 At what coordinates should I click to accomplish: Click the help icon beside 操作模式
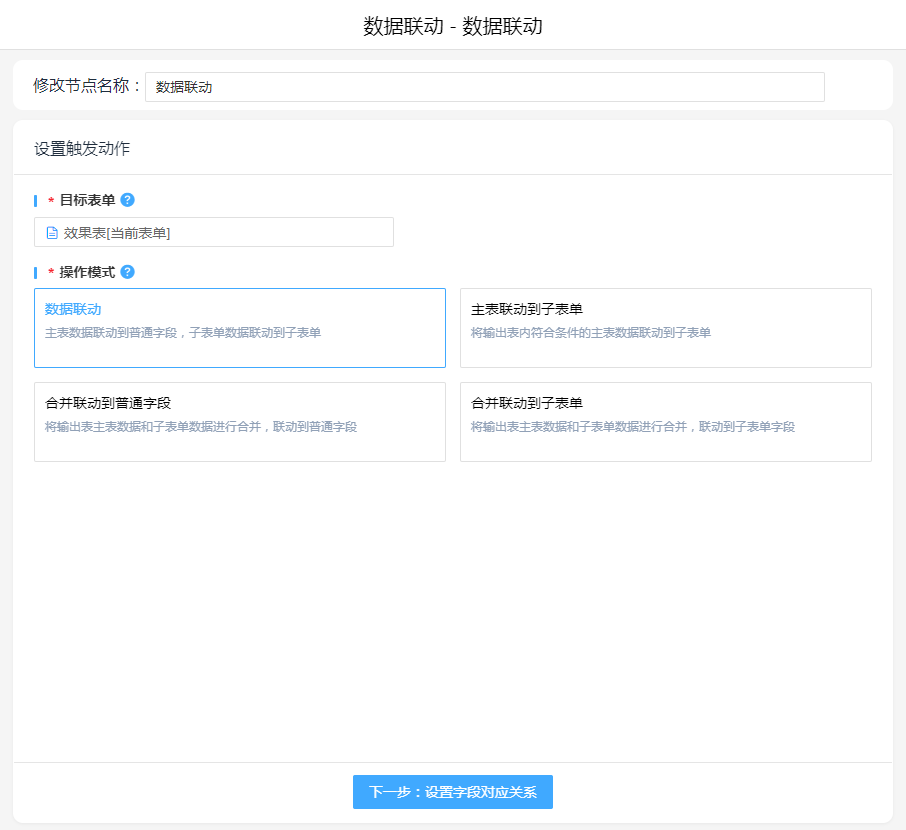click(127, 272)
